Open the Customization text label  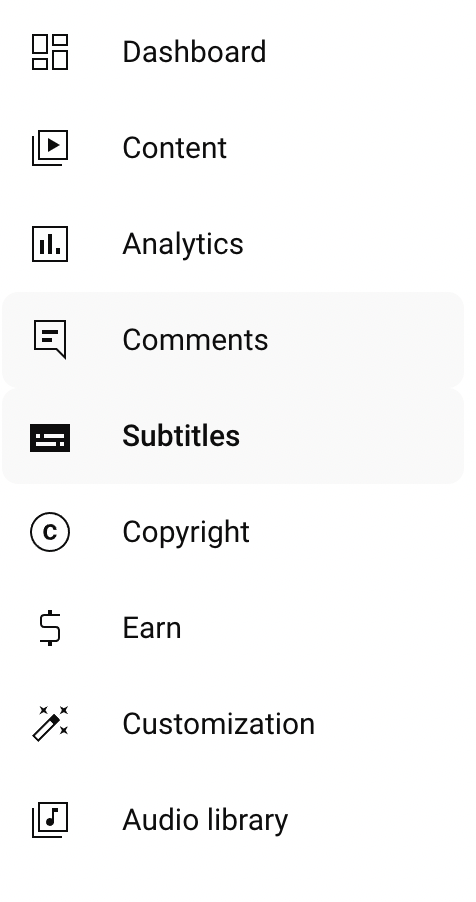218,724
